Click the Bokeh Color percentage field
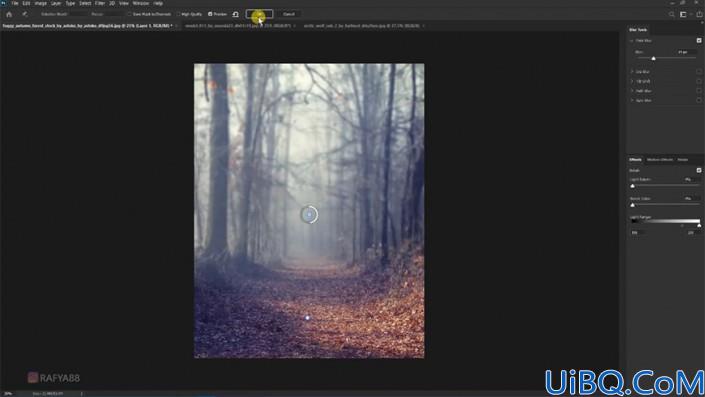 coord(691,198)
